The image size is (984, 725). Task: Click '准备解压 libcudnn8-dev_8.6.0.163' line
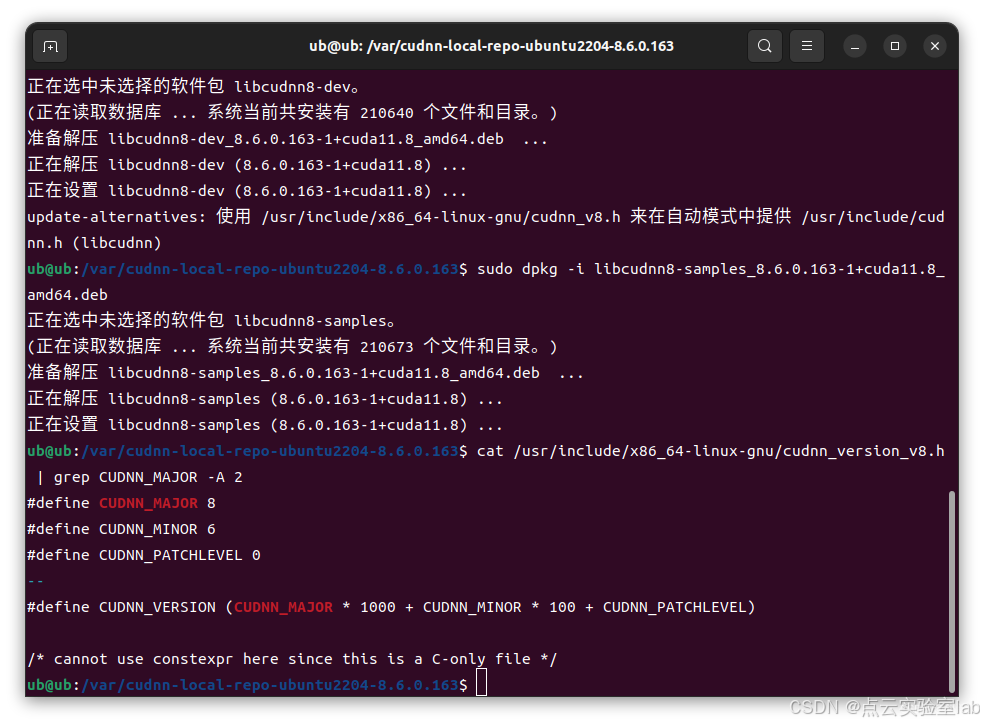point(287,139)
